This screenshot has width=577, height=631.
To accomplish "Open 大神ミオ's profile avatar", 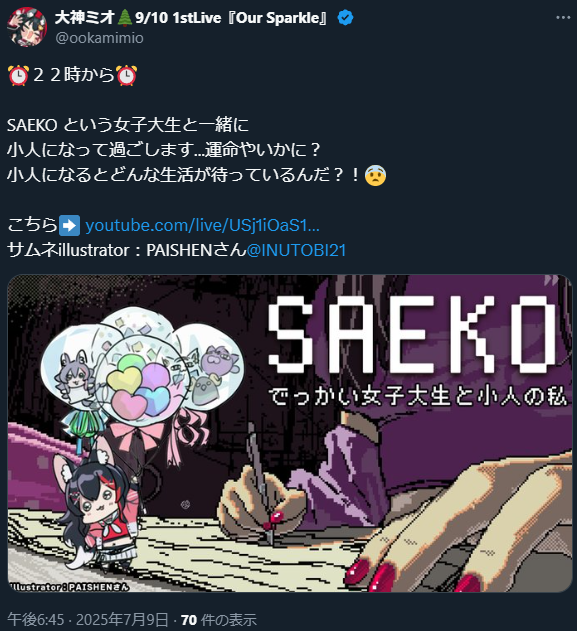I will (x=27, y=27).
